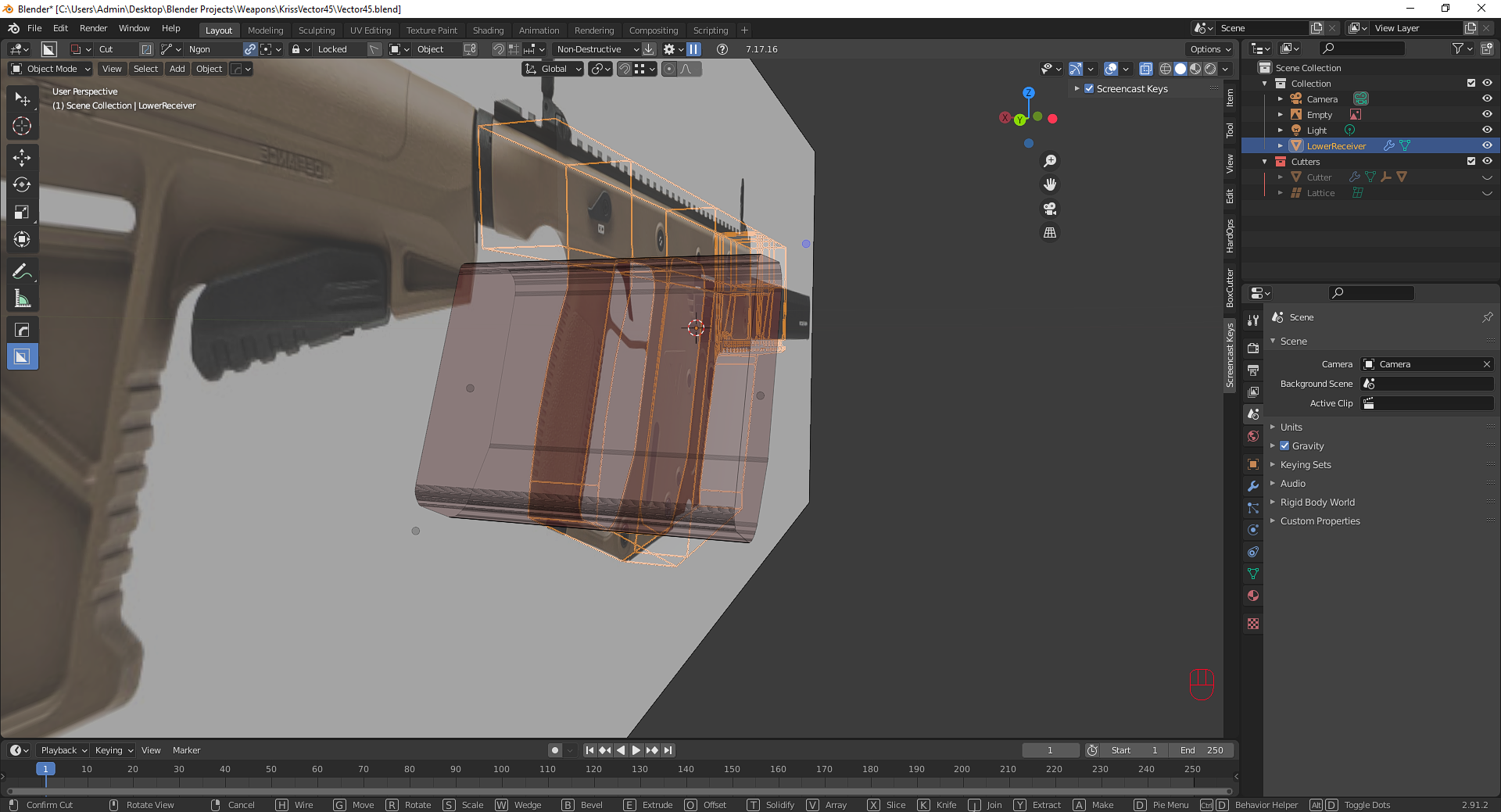Click the pan hand viewport icon
Viewport: 1501px width, 812px height.
[x=1050, y=184]
